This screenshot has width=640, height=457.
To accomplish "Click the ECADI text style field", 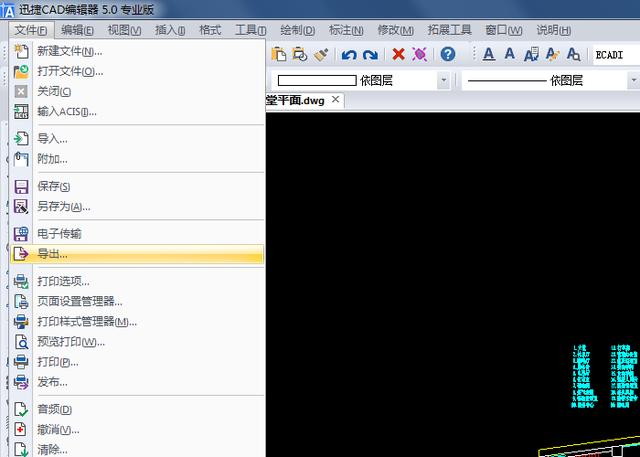I will point(616,55).
